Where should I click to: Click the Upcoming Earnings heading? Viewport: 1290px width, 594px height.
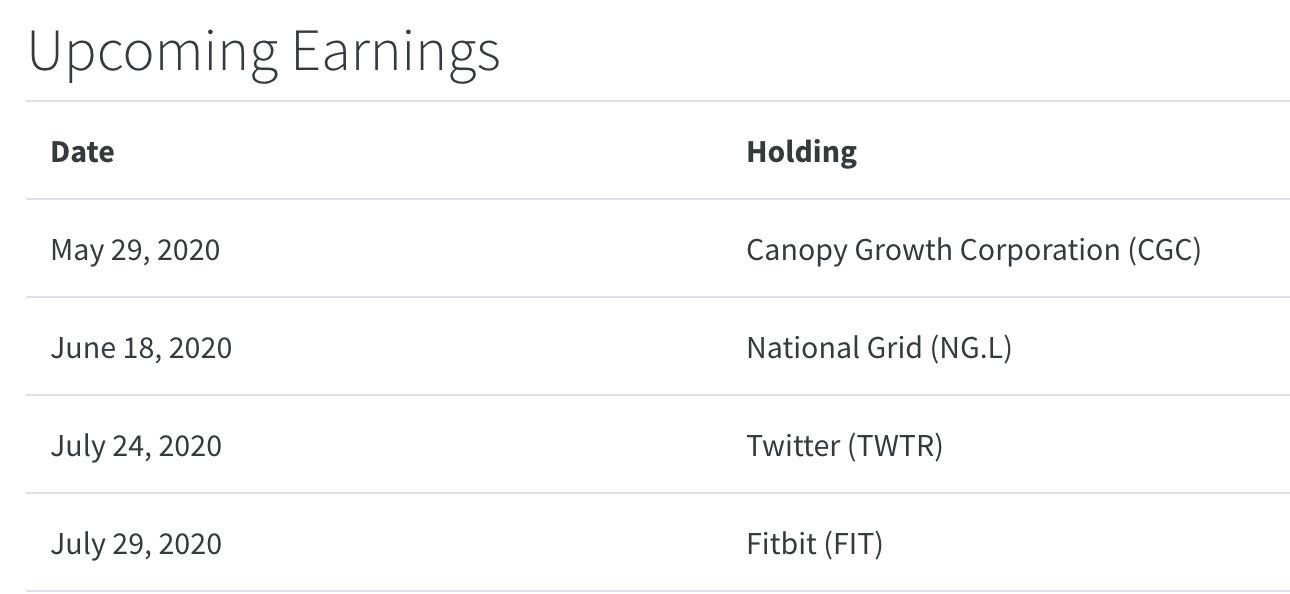264,52
